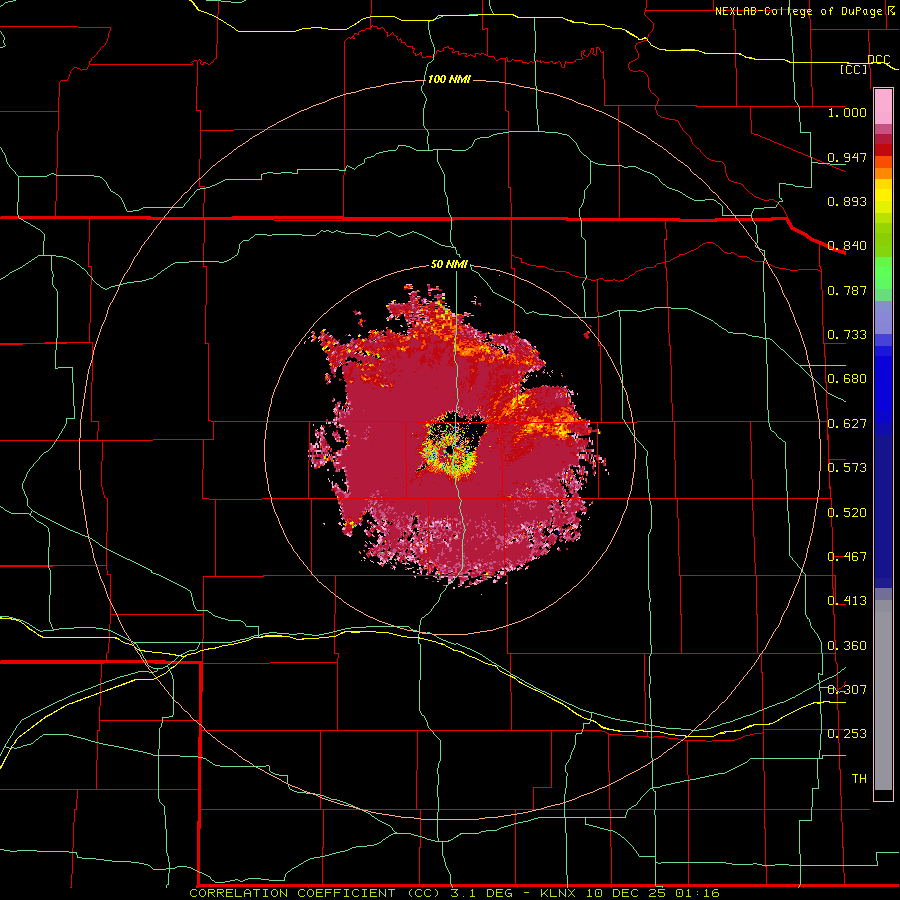
Task: Select the 0.360 scale value
Action: (847, 646)
